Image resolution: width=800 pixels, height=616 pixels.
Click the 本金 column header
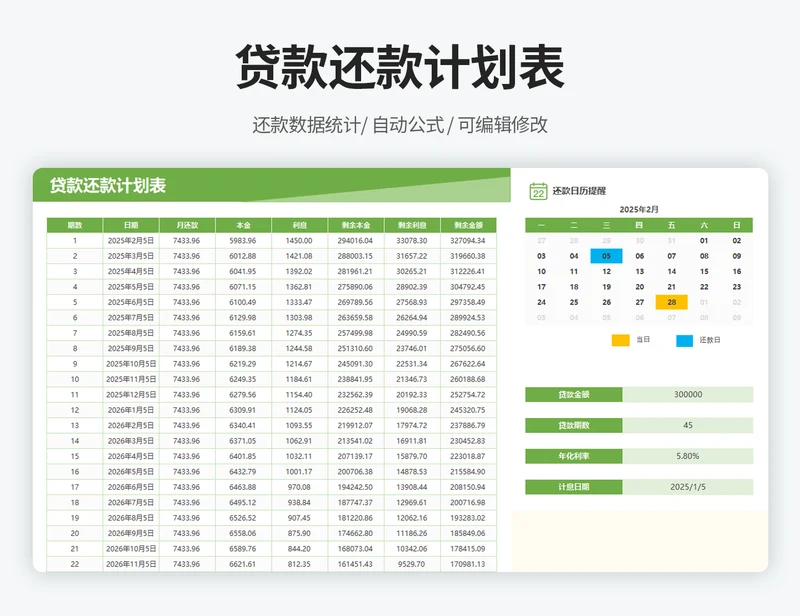pos(243,225)
